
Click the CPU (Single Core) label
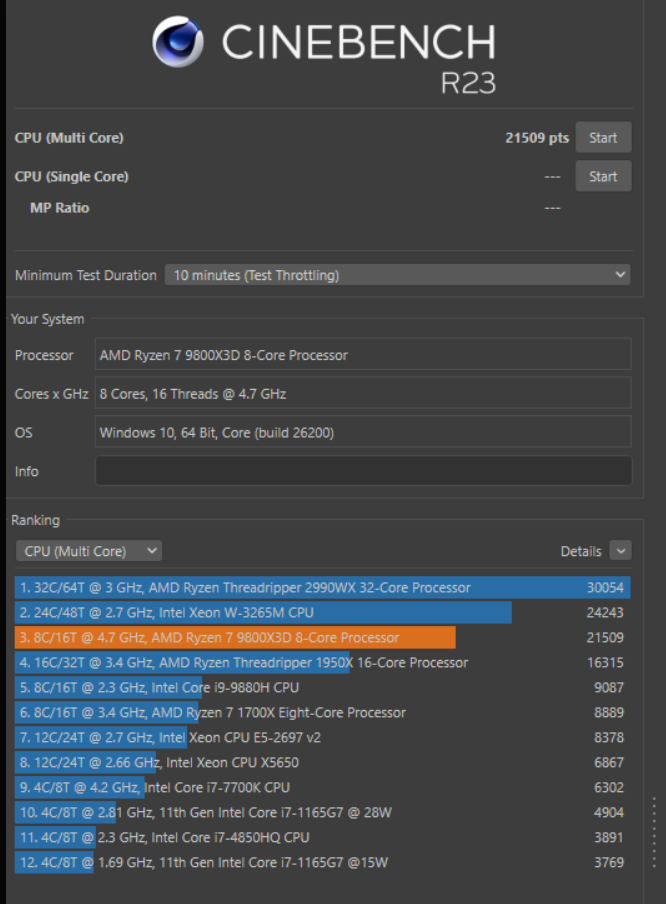tap(72, 176)
